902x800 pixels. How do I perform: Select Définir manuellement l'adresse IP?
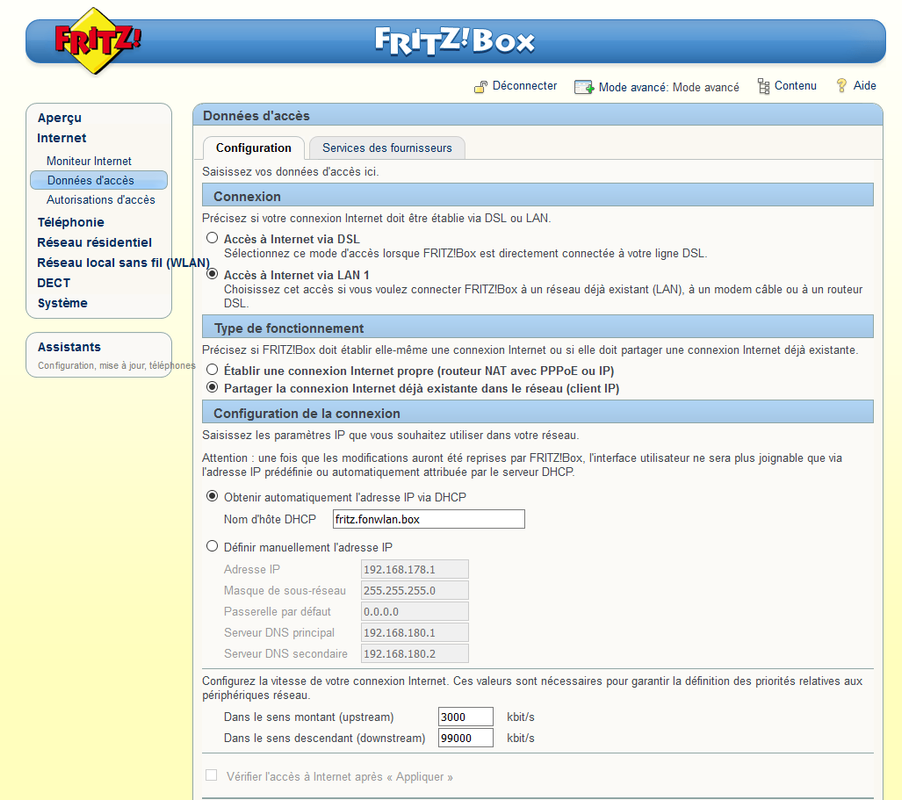pos(212,546)
